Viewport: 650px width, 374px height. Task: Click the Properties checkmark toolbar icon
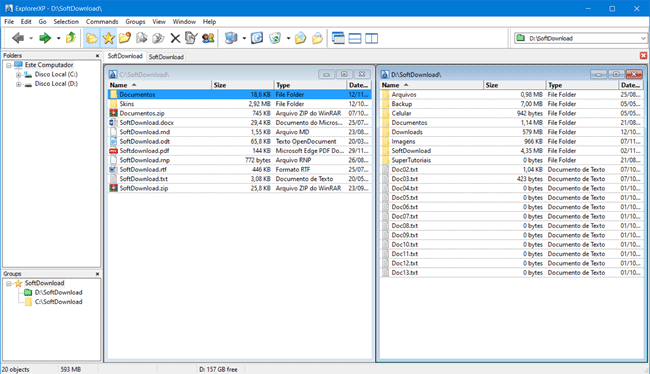(191, 38)
